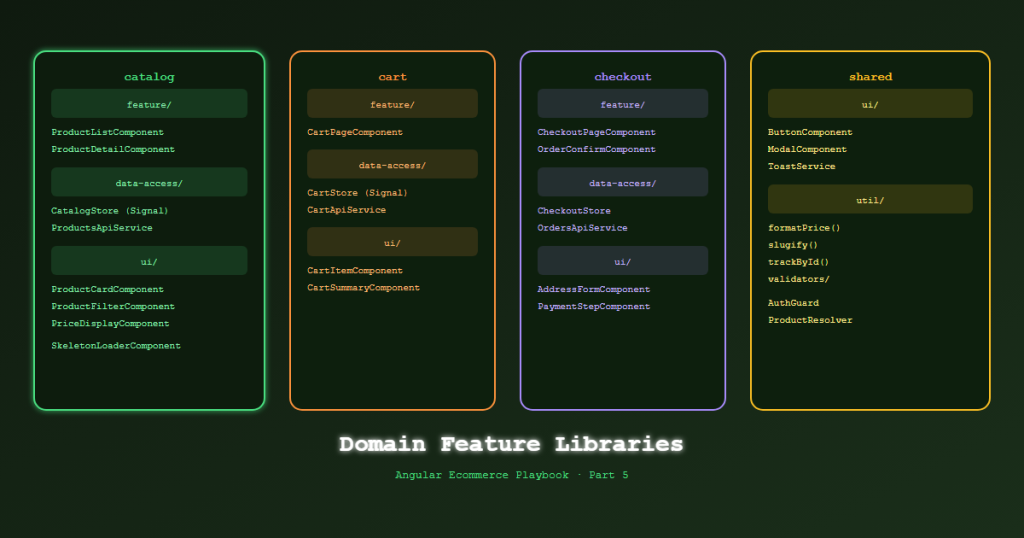Click PaymentStepComponent

[594, 306]
